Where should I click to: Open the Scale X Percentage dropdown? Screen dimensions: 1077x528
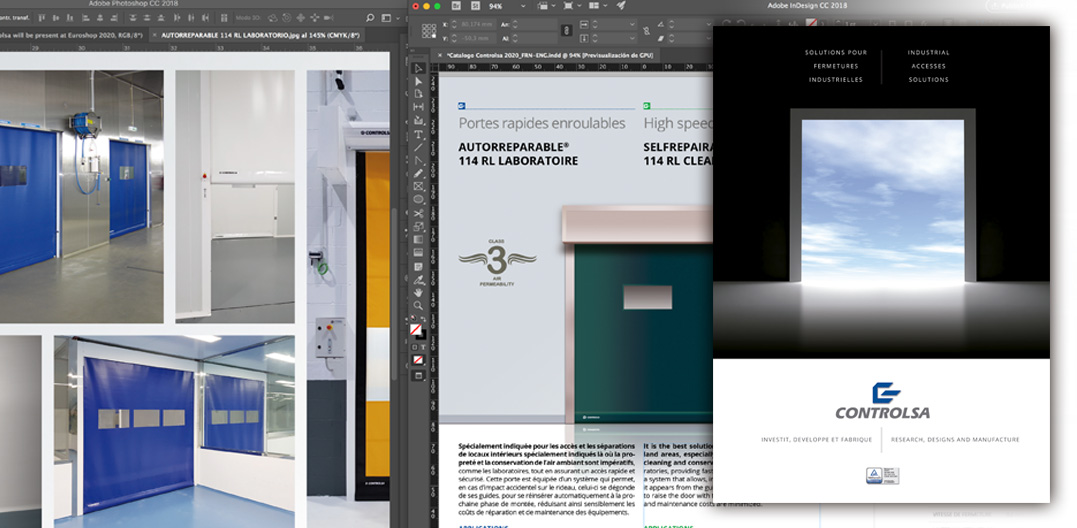tap(633, 24)
